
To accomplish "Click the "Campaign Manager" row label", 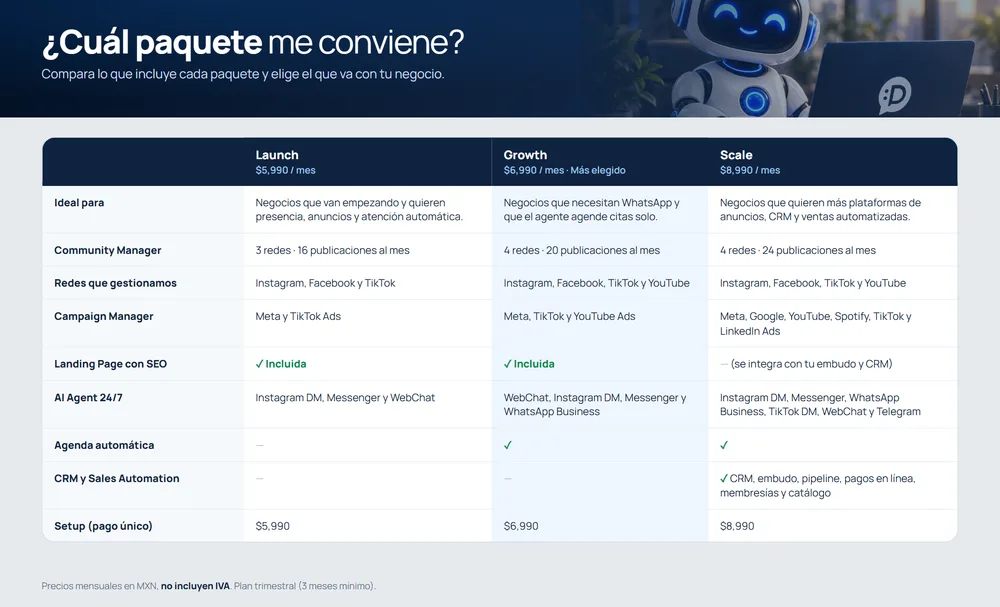I will point(104,316).
